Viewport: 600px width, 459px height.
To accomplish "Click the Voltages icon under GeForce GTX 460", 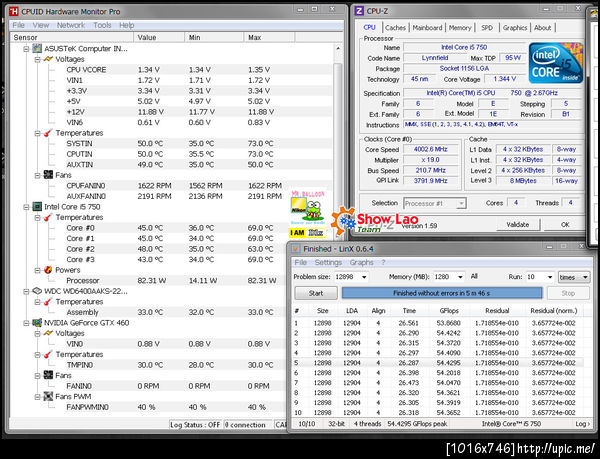I will (x=48, y=333).
